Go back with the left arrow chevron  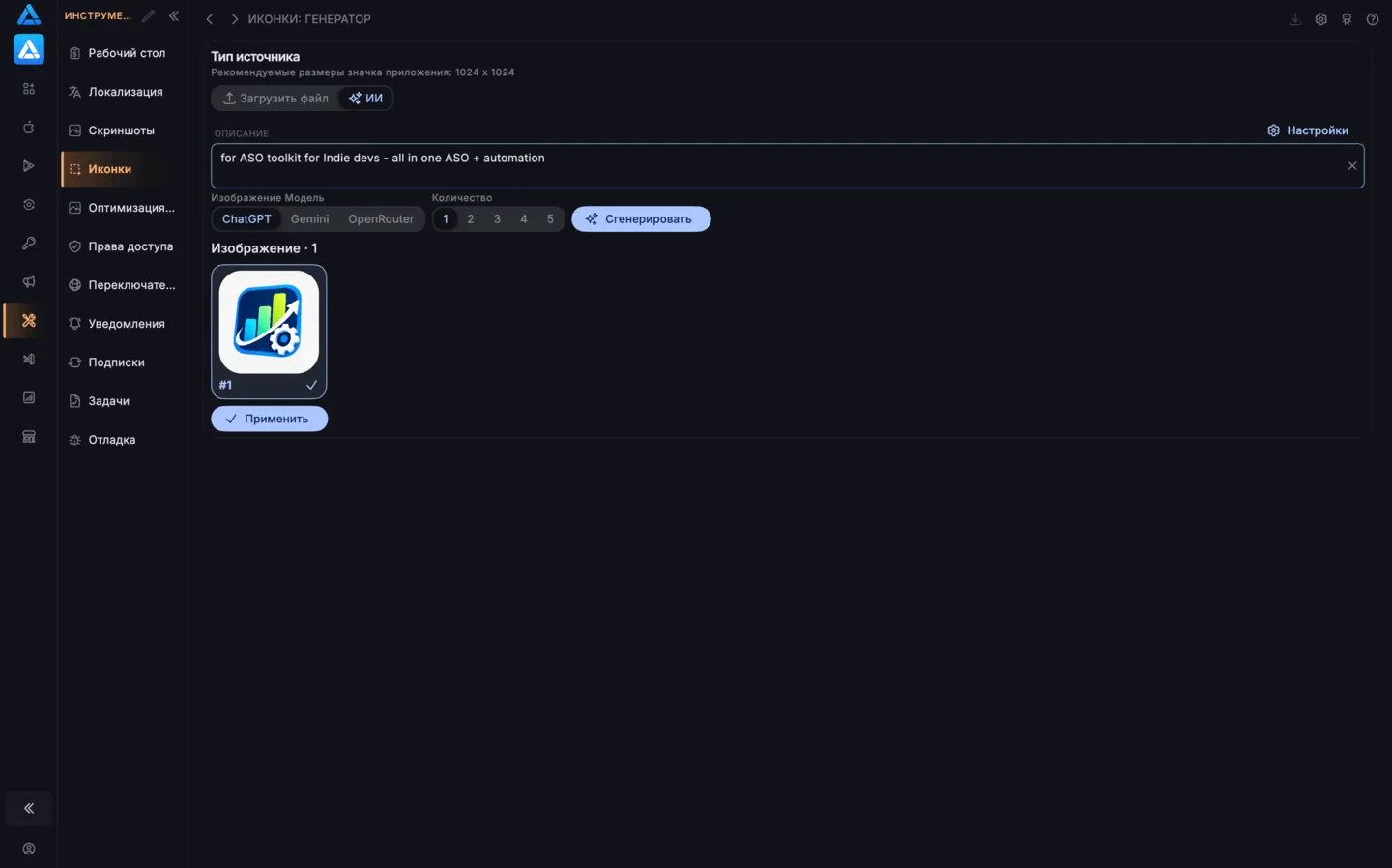tap(210, 19)
